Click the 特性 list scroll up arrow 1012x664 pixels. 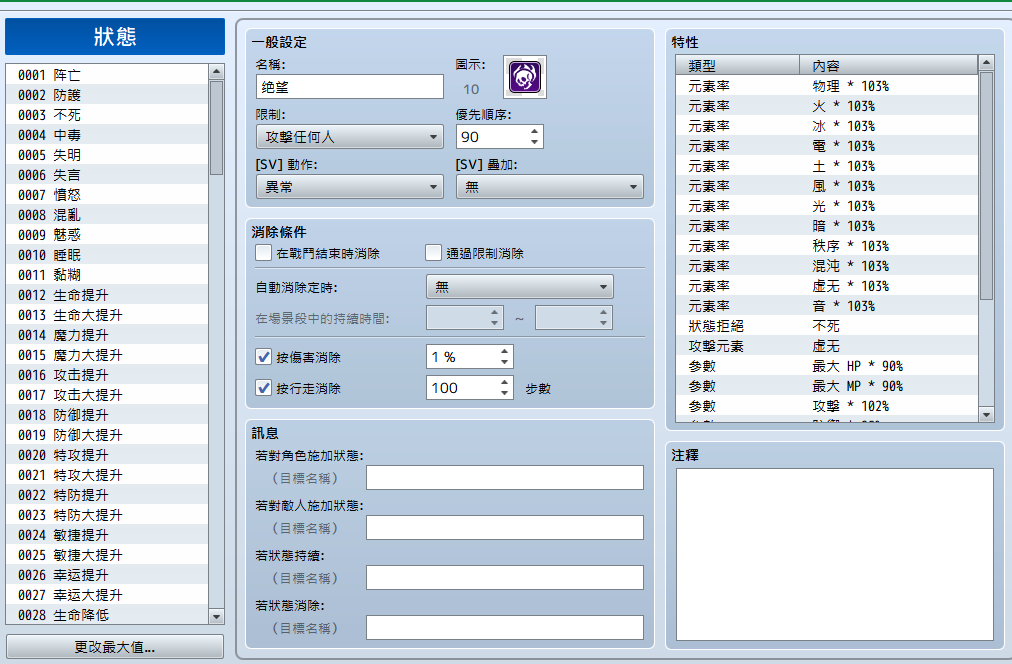click(x=986, y=63)
